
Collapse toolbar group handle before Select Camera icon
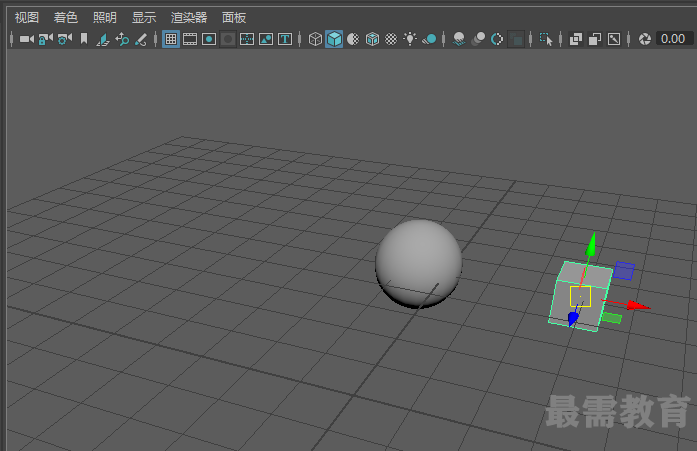[12, 39]
